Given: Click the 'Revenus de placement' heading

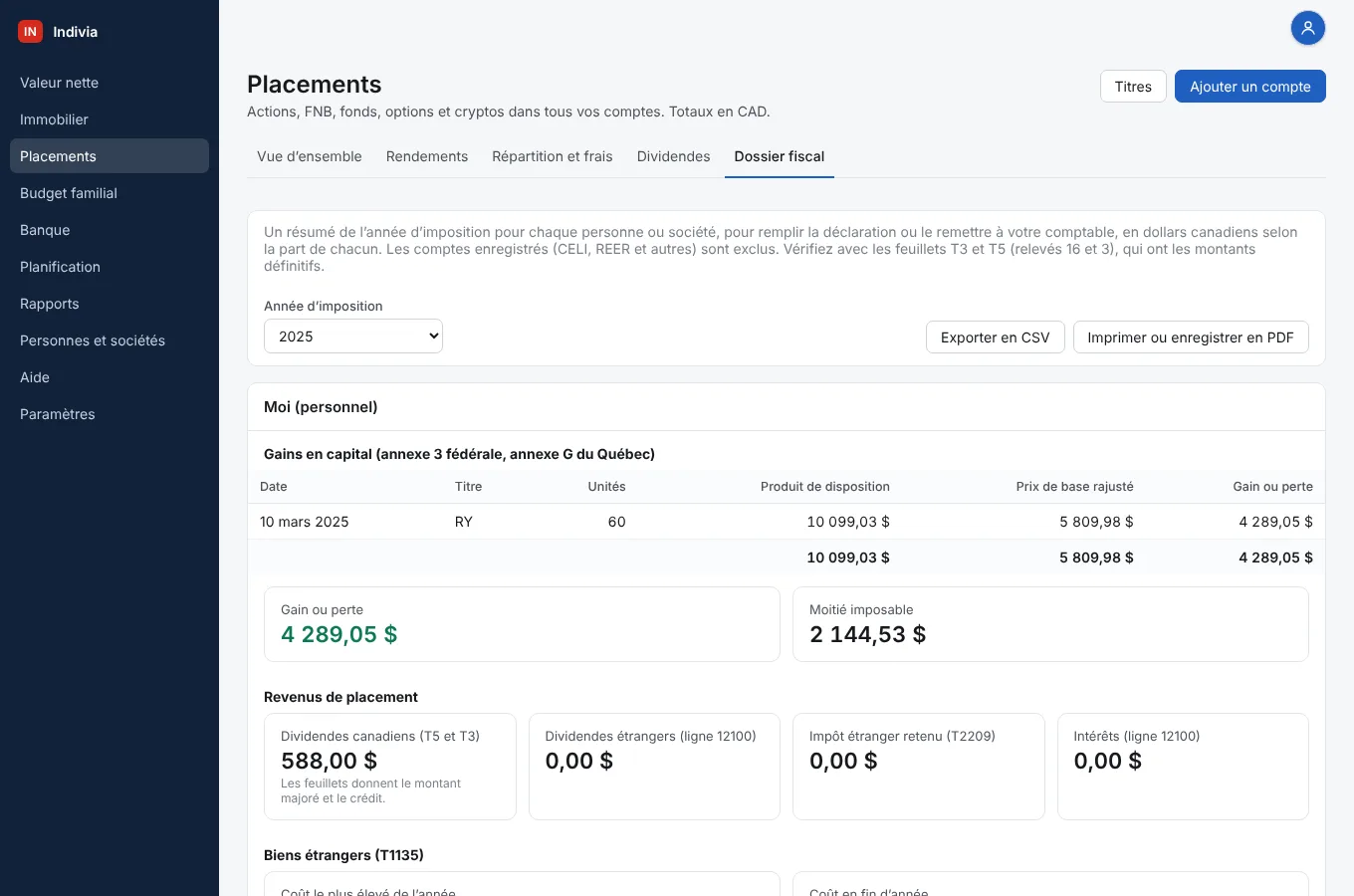Looking at the screenshot, I should tap(340, 697).
